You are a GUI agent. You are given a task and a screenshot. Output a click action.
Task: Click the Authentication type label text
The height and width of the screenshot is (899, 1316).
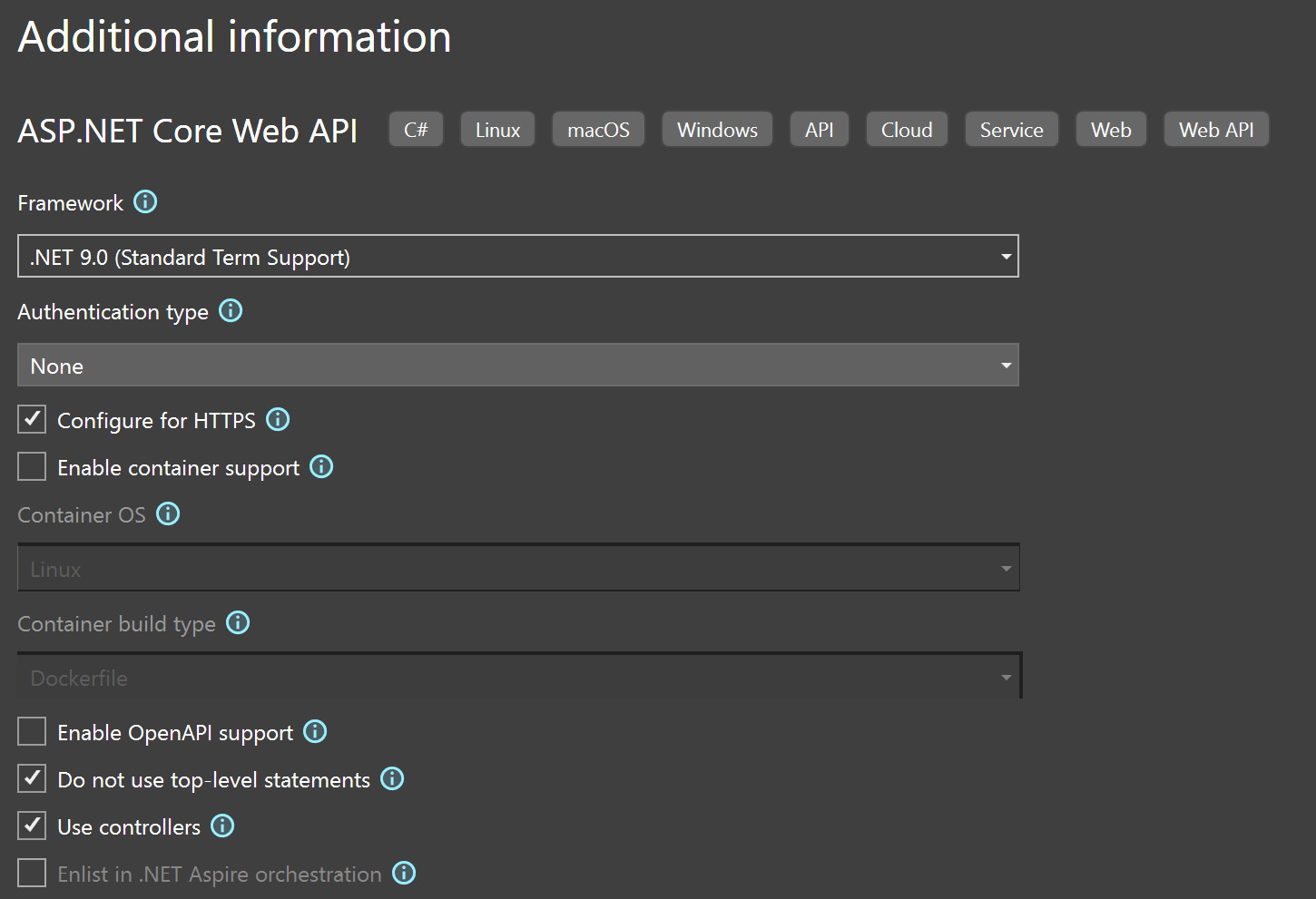pos(113,312)
